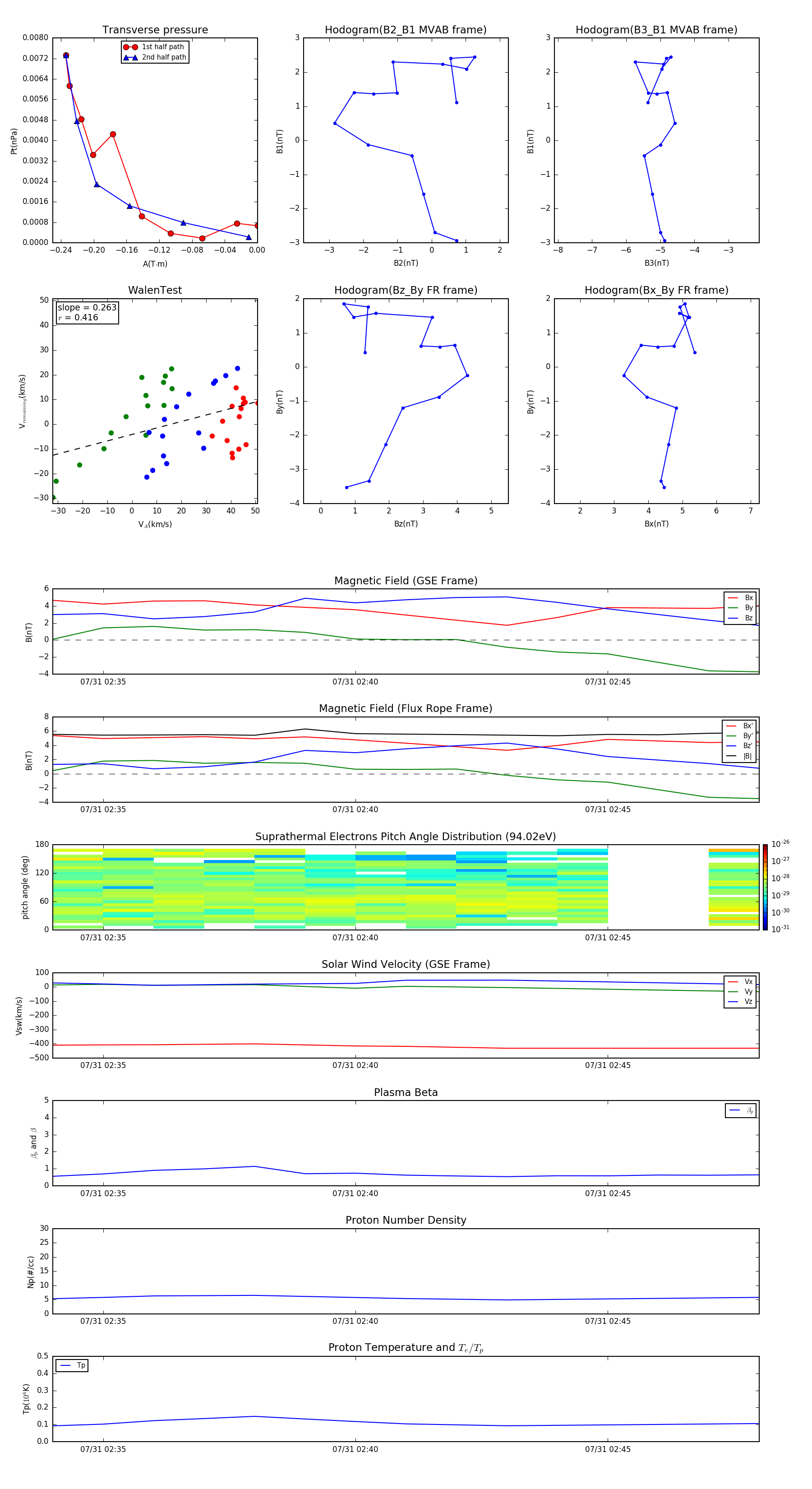This screenshot has height=1489, width=812.
Task: Click the dashed fit line in WalenTest
Action: [155, 429]
